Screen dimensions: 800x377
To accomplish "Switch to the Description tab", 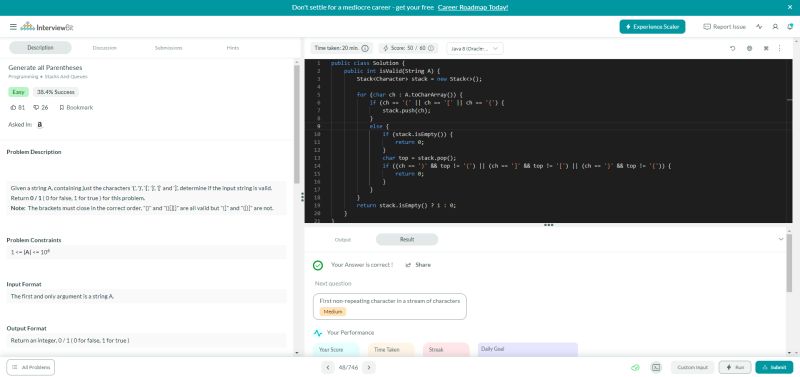I will (40, 47).
